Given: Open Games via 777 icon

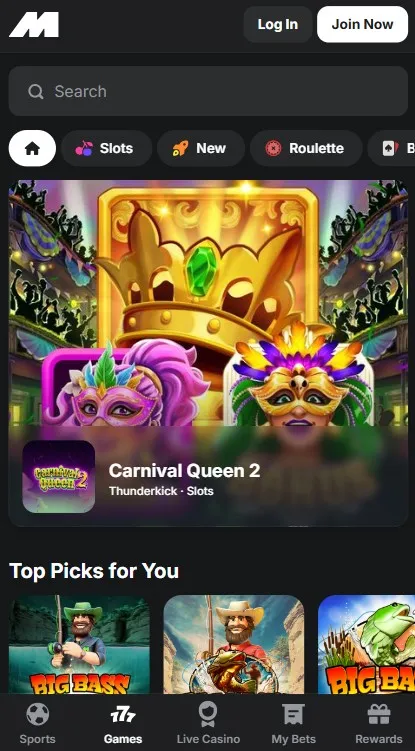Looking at the screenshot, I should pos(123,715).
